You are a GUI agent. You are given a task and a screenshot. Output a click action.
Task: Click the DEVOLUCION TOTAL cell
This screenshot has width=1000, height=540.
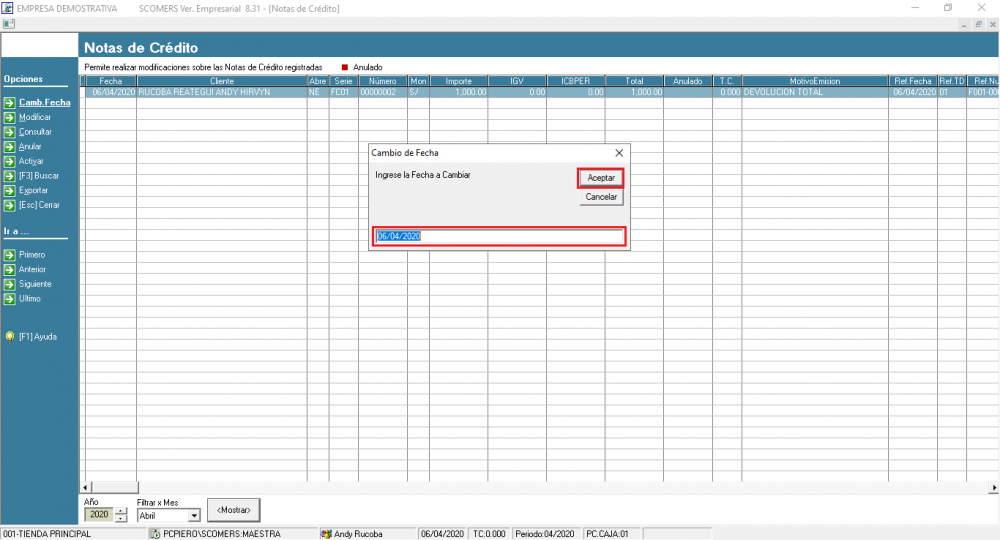815,92
